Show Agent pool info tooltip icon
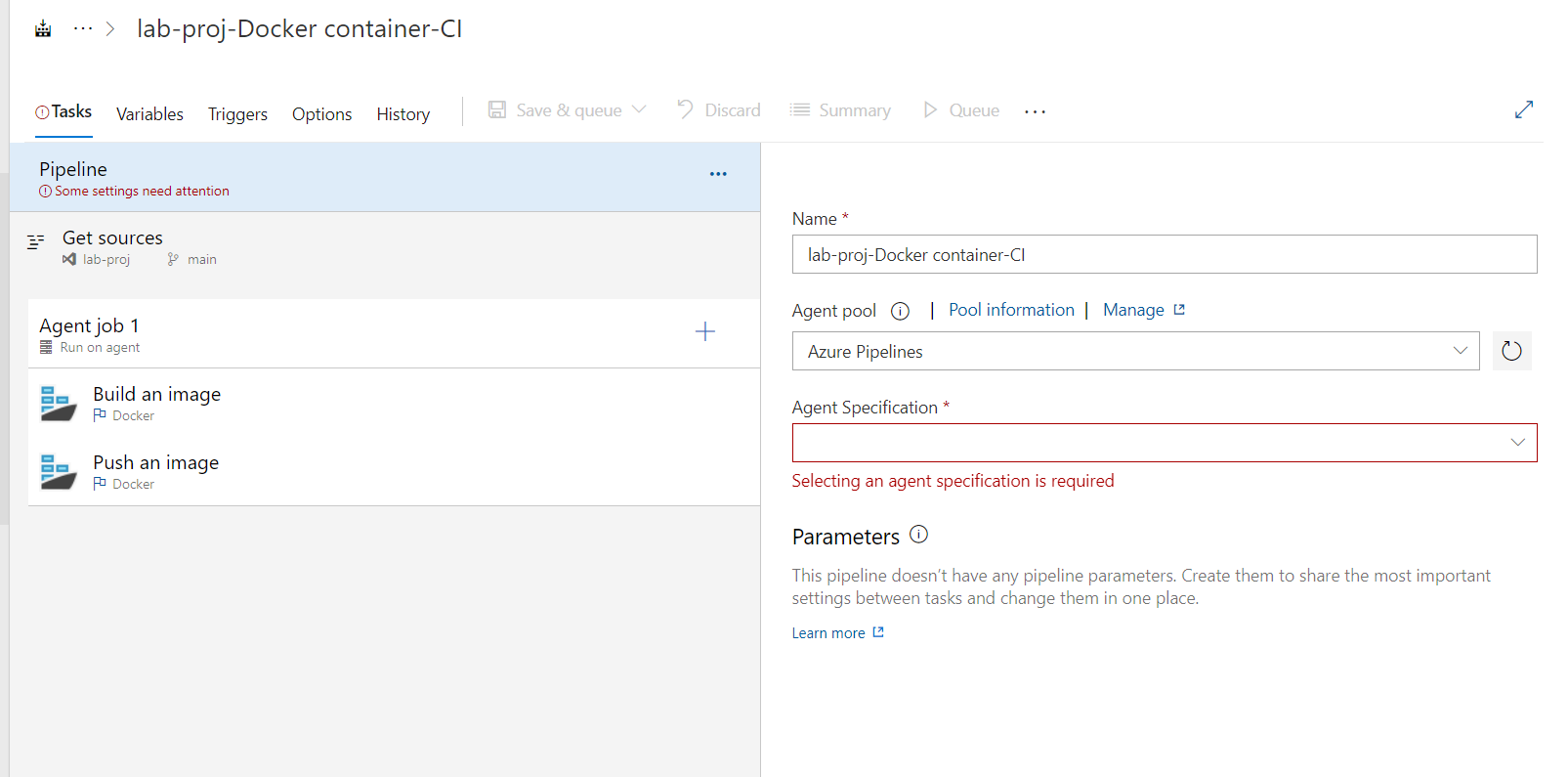Viewport: 1568px width, 777px height. pos(900,311)
